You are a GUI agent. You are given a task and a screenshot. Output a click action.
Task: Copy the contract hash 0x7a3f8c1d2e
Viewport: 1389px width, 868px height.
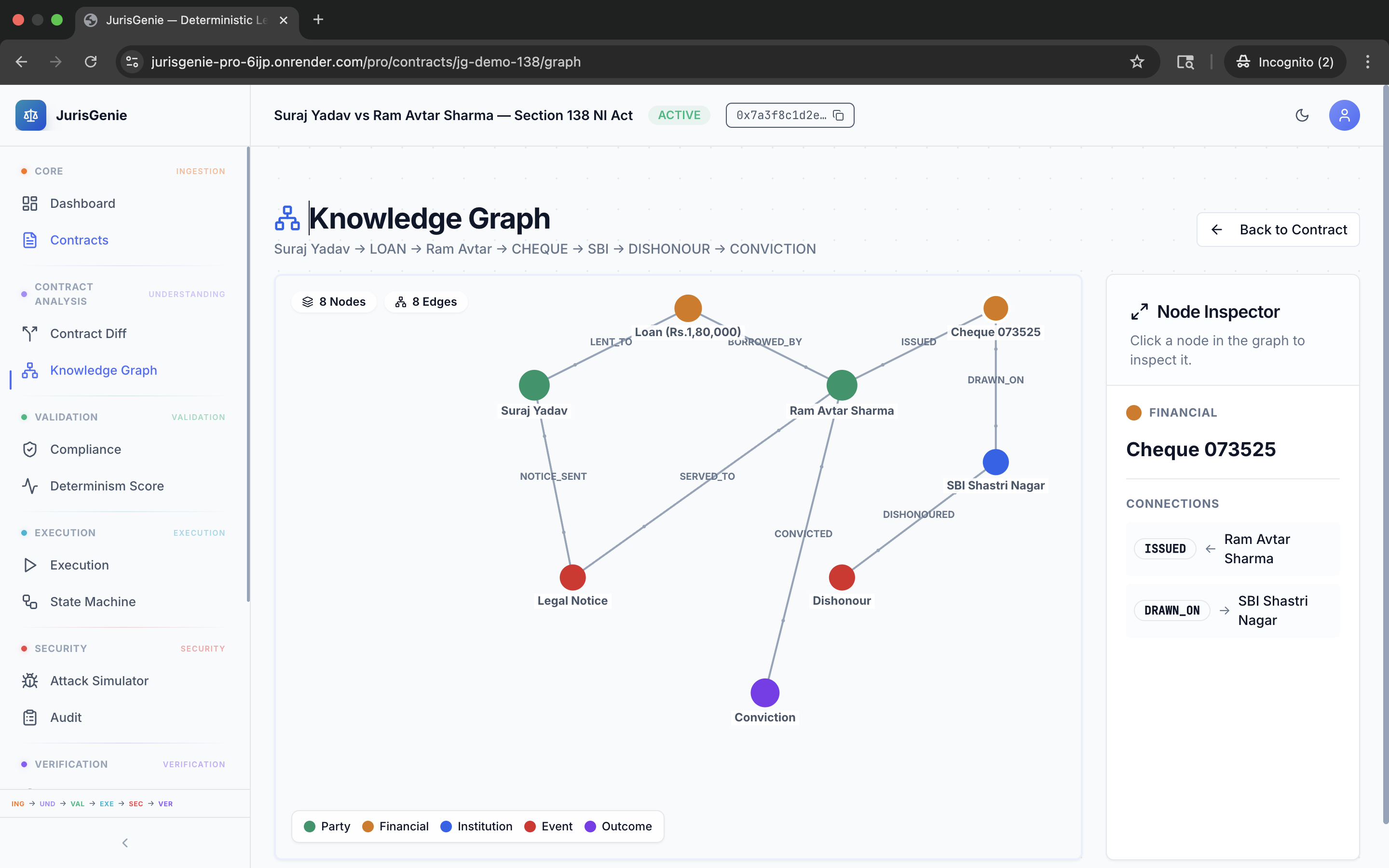coord(838,115)
